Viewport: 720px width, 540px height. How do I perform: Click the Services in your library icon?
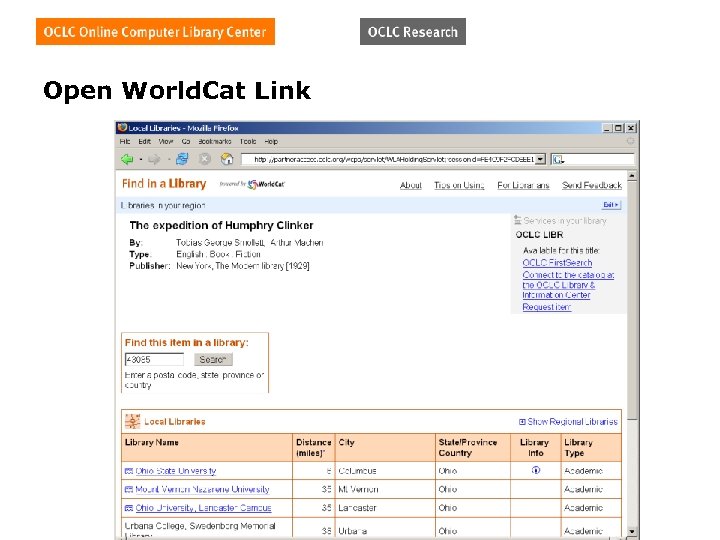click(x=518, y=220)
